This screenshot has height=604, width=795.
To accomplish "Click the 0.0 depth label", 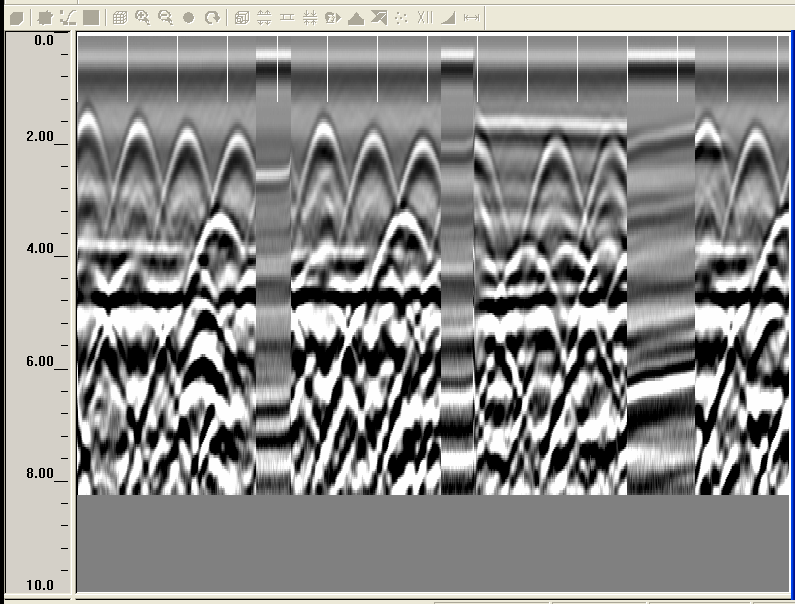I will 44,41.
